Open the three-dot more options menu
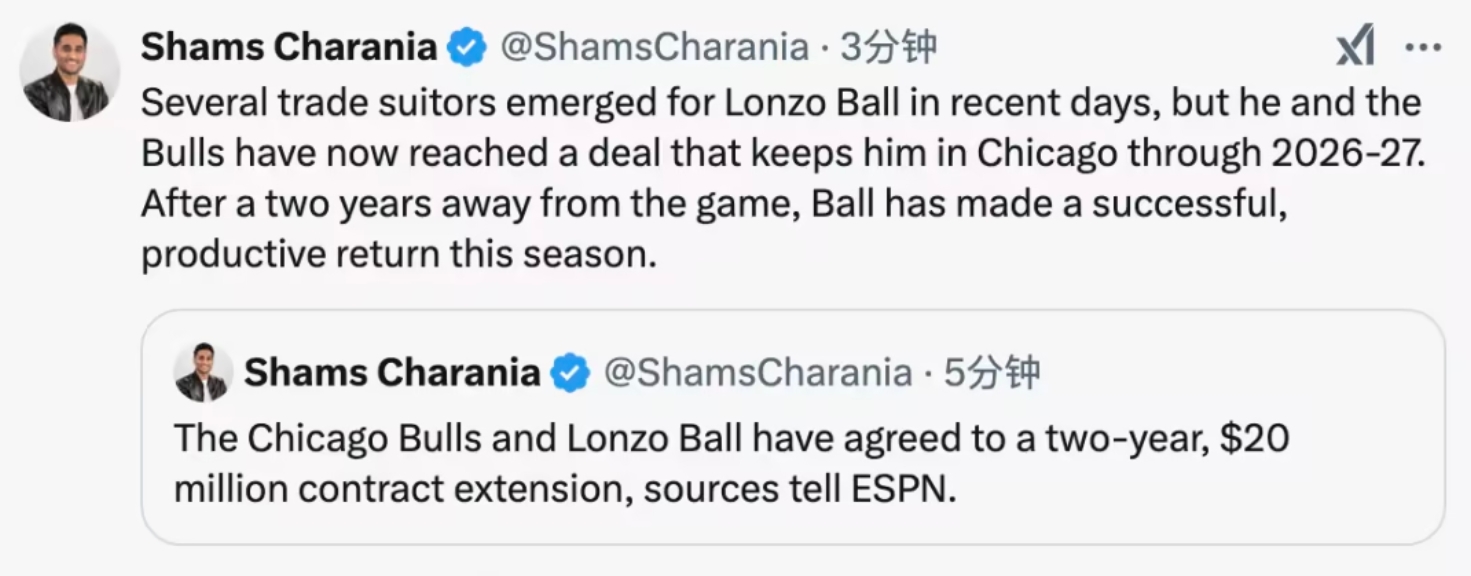Image resolution: width=1471 pixels, height=576 pixels. [x=1422, y=47]
